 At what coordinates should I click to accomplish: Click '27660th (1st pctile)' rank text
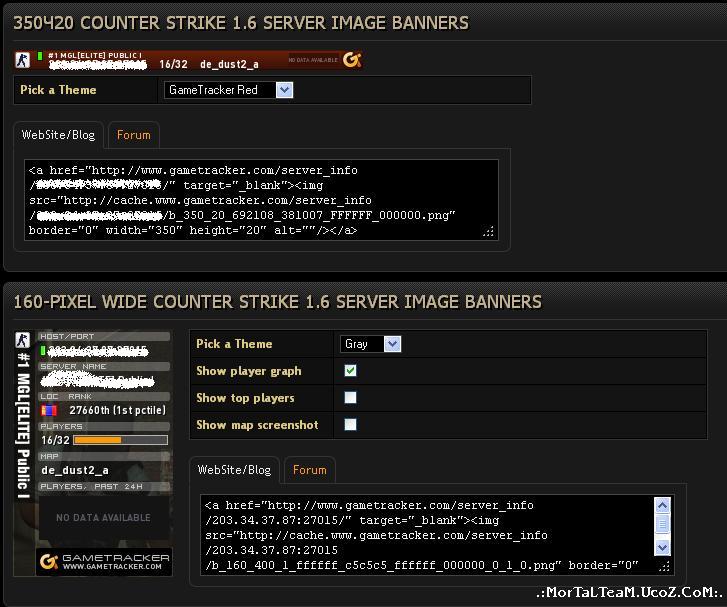click(x=117, y=410)
